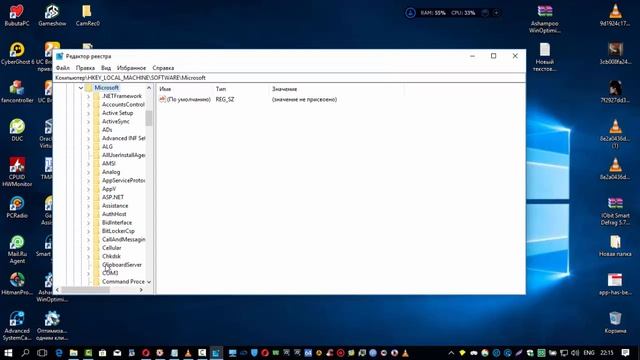Select the Analog key in tree
This screenshot has width=640, height=360.
pyautogui.click(x=111, y=172)
